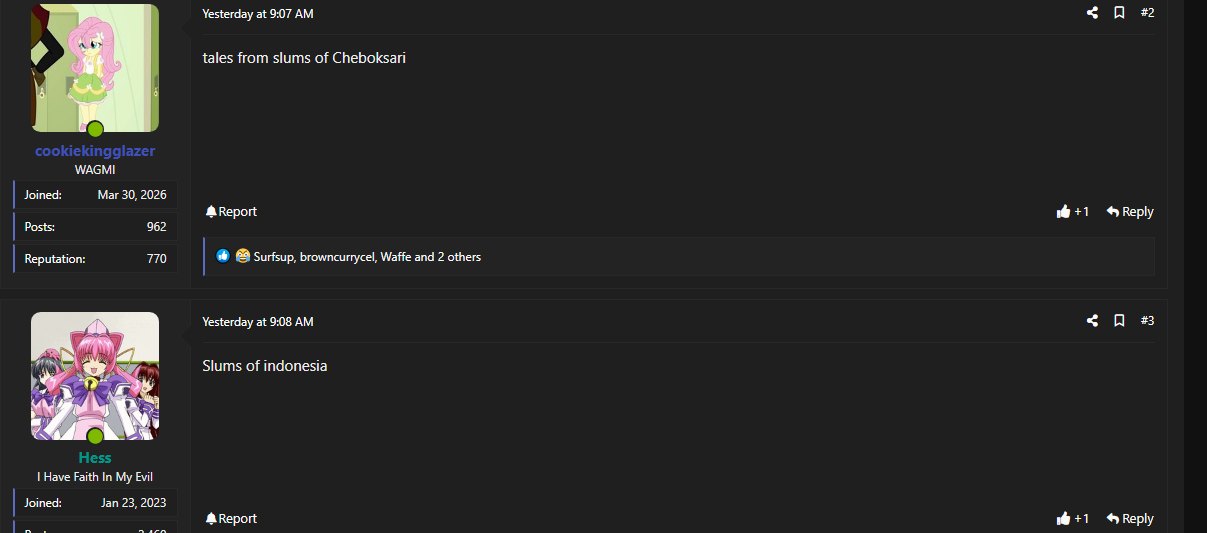Select text 'tales from slums of Cheboksari'
Image resolution: width=1207 pixels, height=533 pixels.
pos(304,58)
